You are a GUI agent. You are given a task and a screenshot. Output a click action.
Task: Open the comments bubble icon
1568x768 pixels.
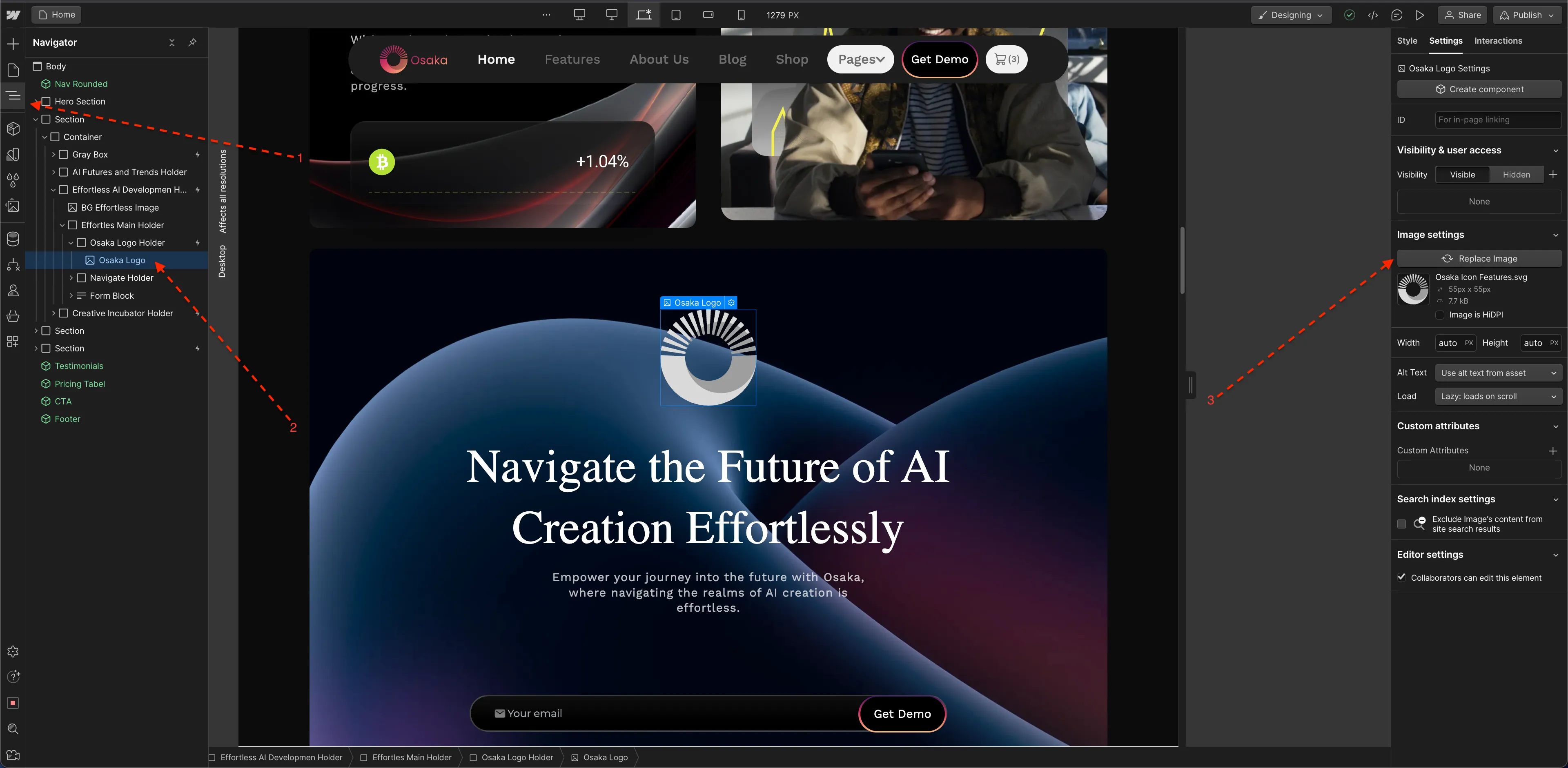click(1396, 15)
